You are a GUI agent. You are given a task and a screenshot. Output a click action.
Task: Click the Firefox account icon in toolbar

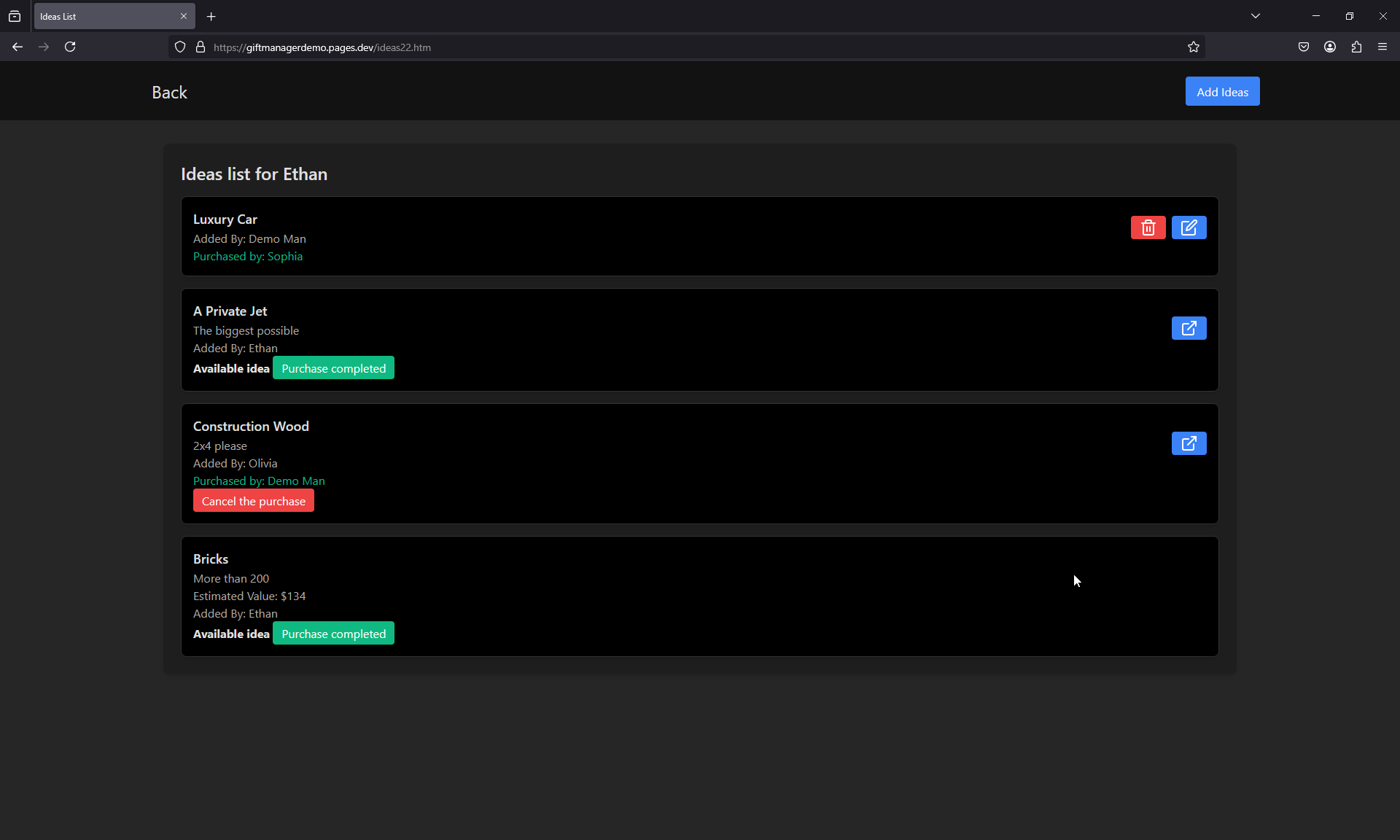click(x=1330, y=47)
